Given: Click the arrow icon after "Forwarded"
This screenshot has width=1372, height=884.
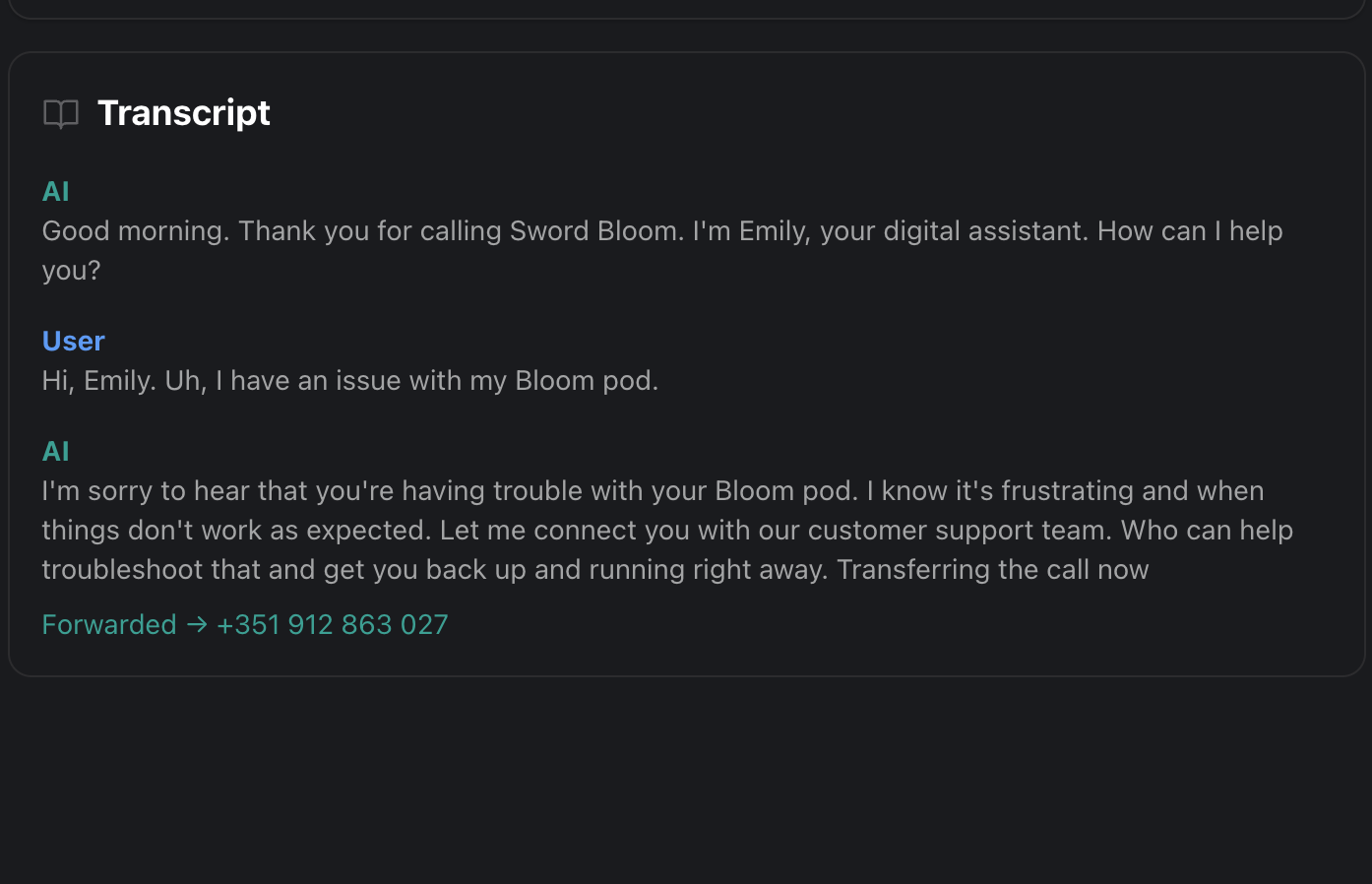Looking at the screenshot, I should click(x=197, y=625).
